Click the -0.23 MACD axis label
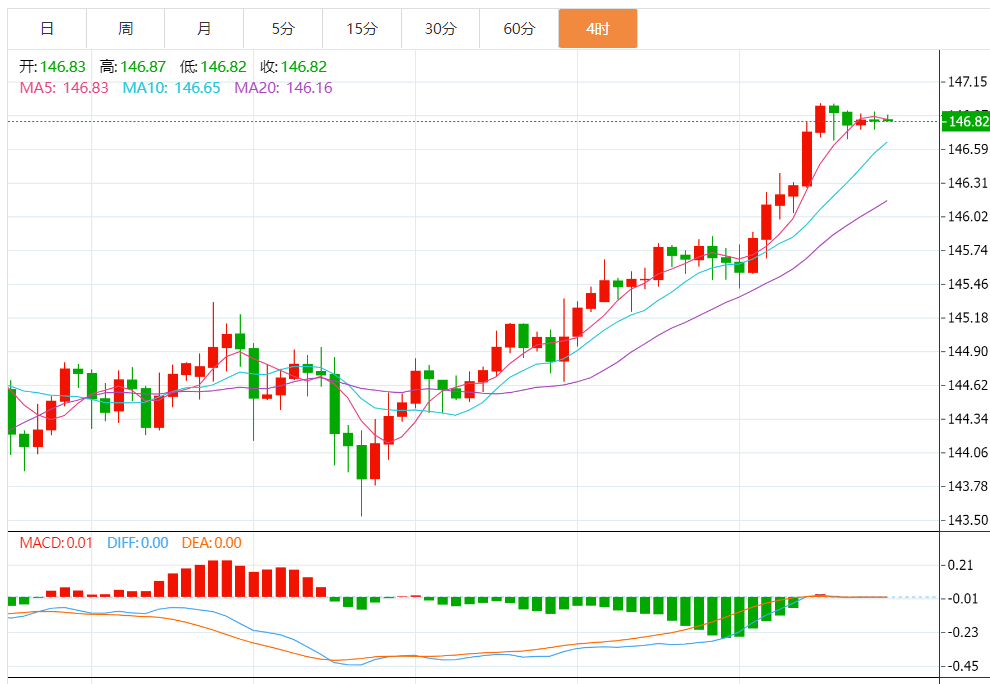The height and width of the screenshot is (684, 990). pos(963,632)
